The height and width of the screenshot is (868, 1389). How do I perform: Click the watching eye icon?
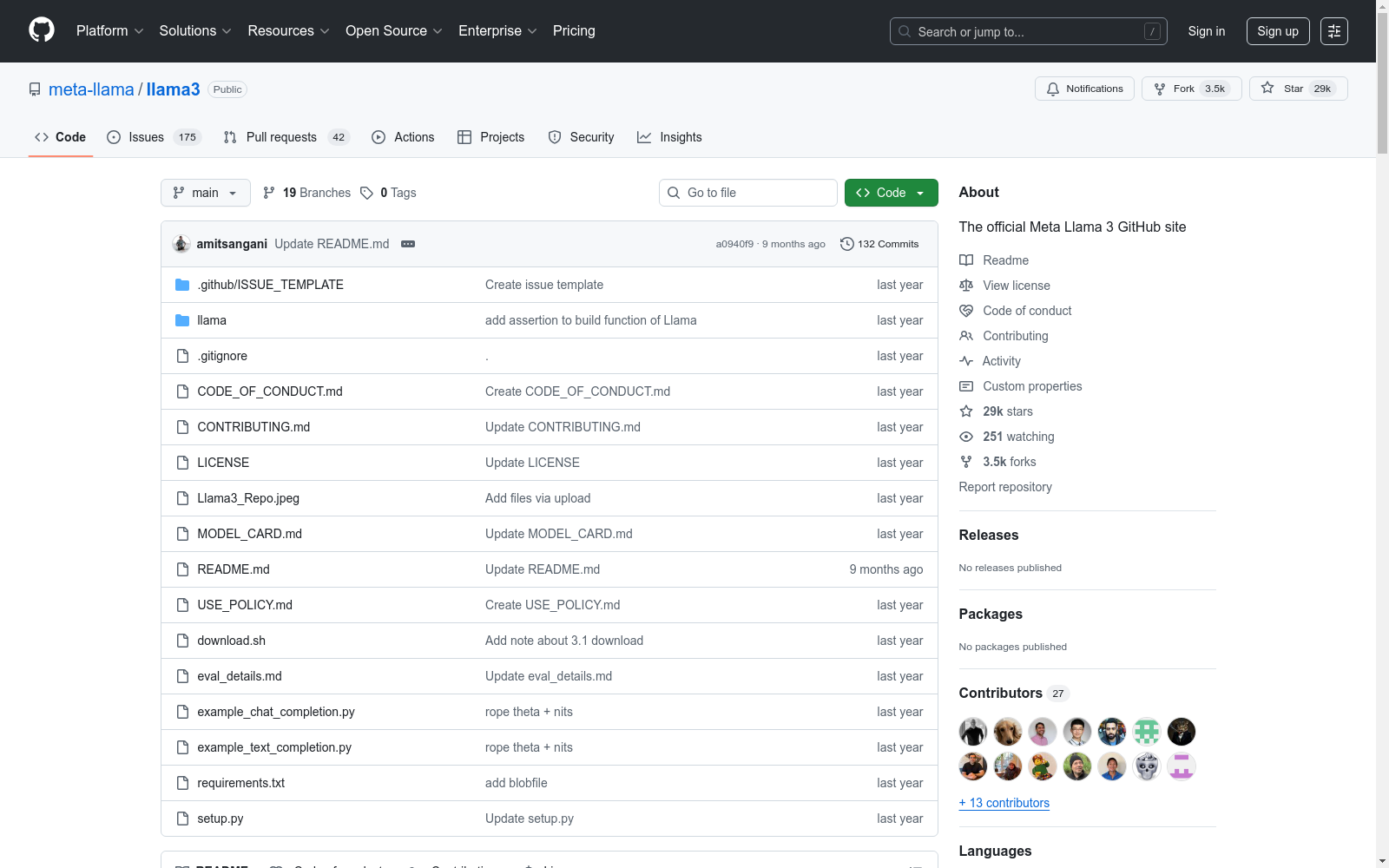(966, 437)
